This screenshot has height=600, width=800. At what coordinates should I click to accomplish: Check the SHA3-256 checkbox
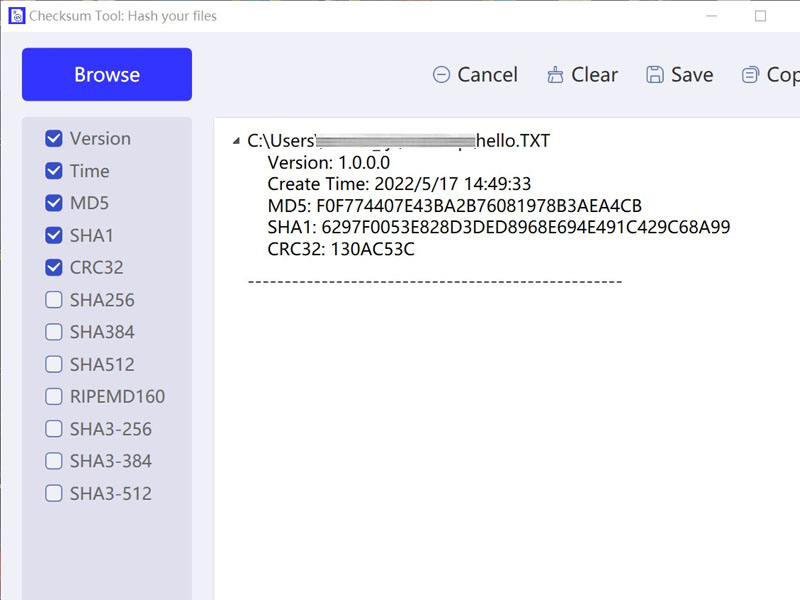[54, 429]
